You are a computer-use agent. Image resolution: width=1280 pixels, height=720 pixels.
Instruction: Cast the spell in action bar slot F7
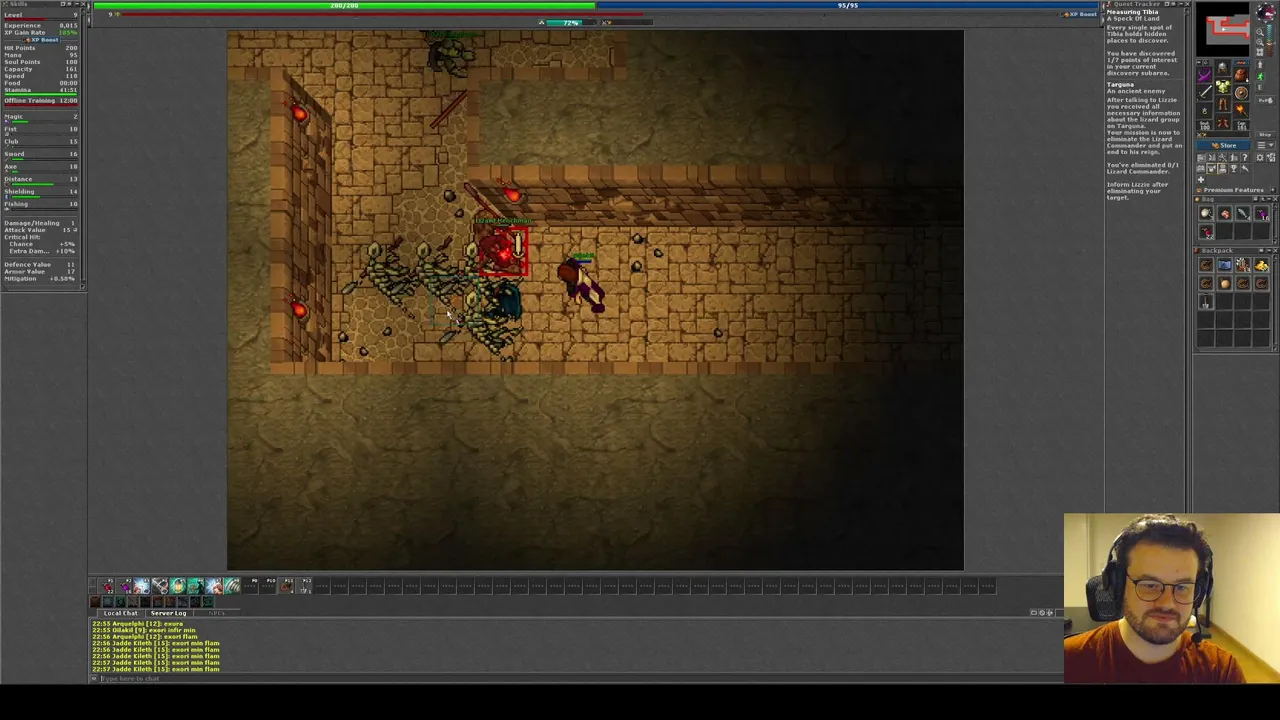214,586
